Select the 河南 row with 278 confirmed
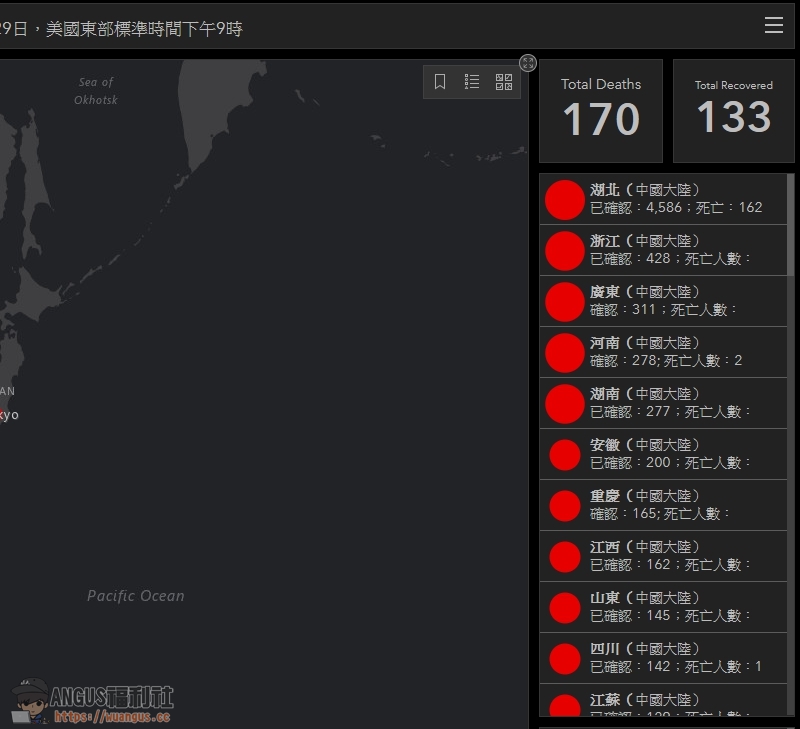The image size is (800, 729). [663, 352]
